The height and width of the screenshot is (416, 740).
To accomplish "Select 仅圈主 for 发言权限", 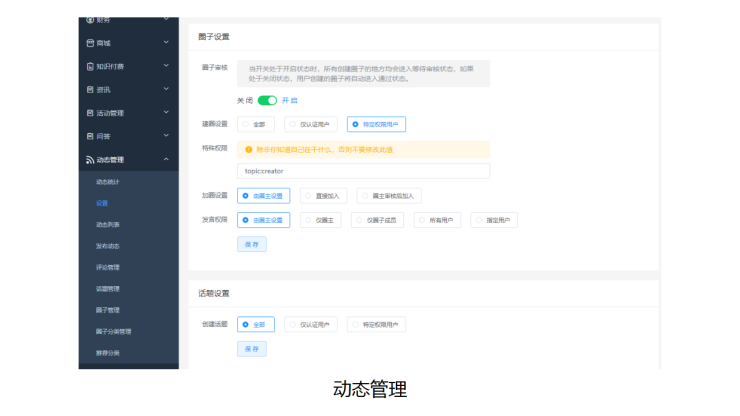I will (320, 220).
